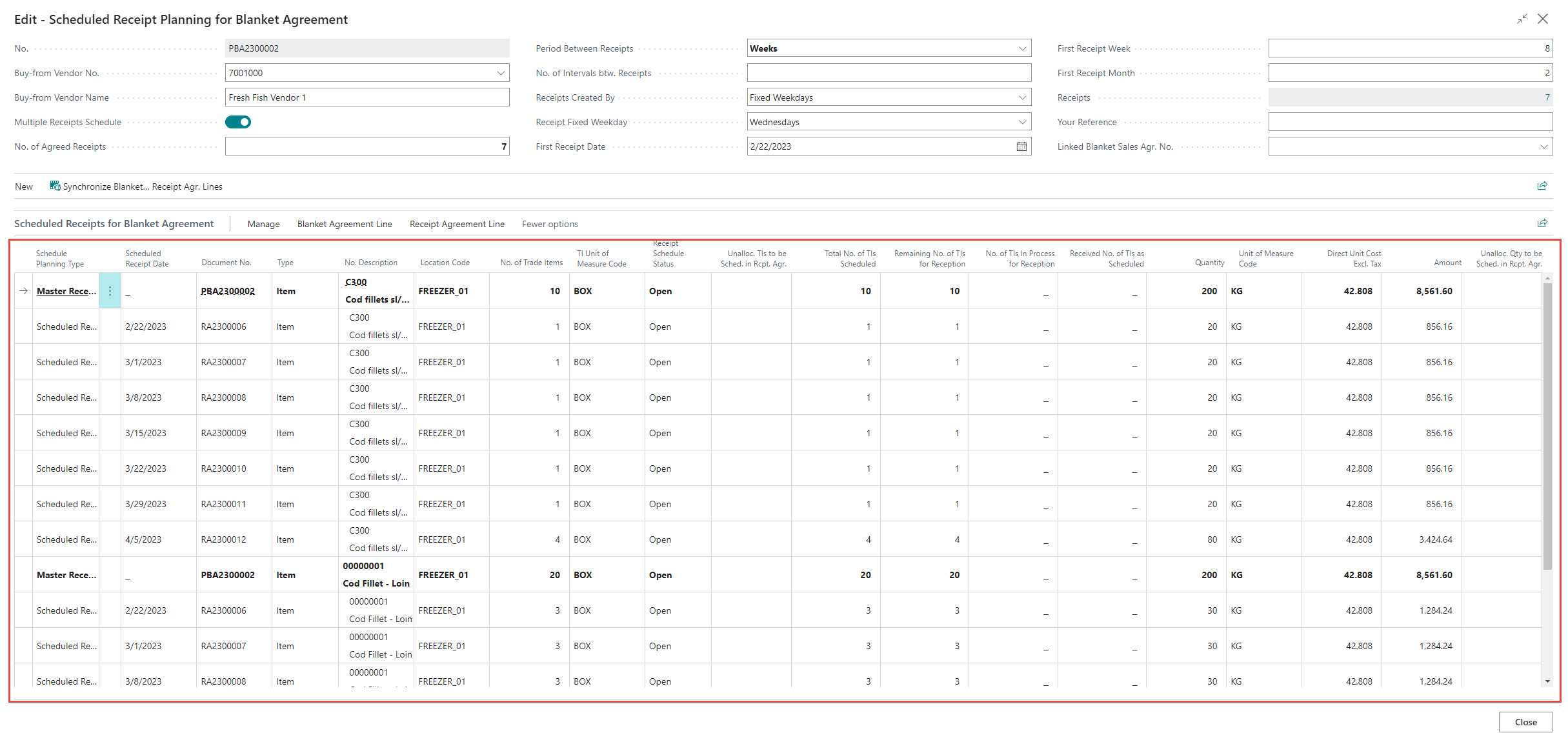Expand Linked Blanket Sales Agr. No. dropdown
The image size is (1568, 744).
pyautogui.click(x=1543, y=146)
